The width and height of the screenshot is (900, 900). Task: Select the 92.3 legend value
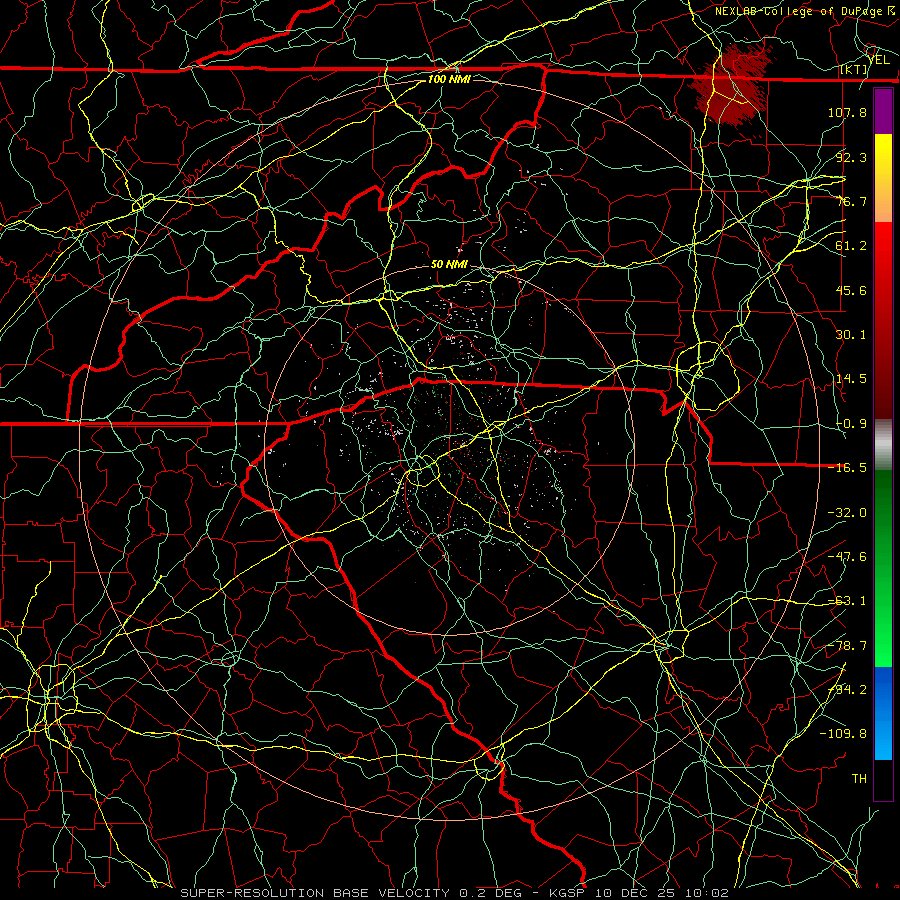[851, 157]
